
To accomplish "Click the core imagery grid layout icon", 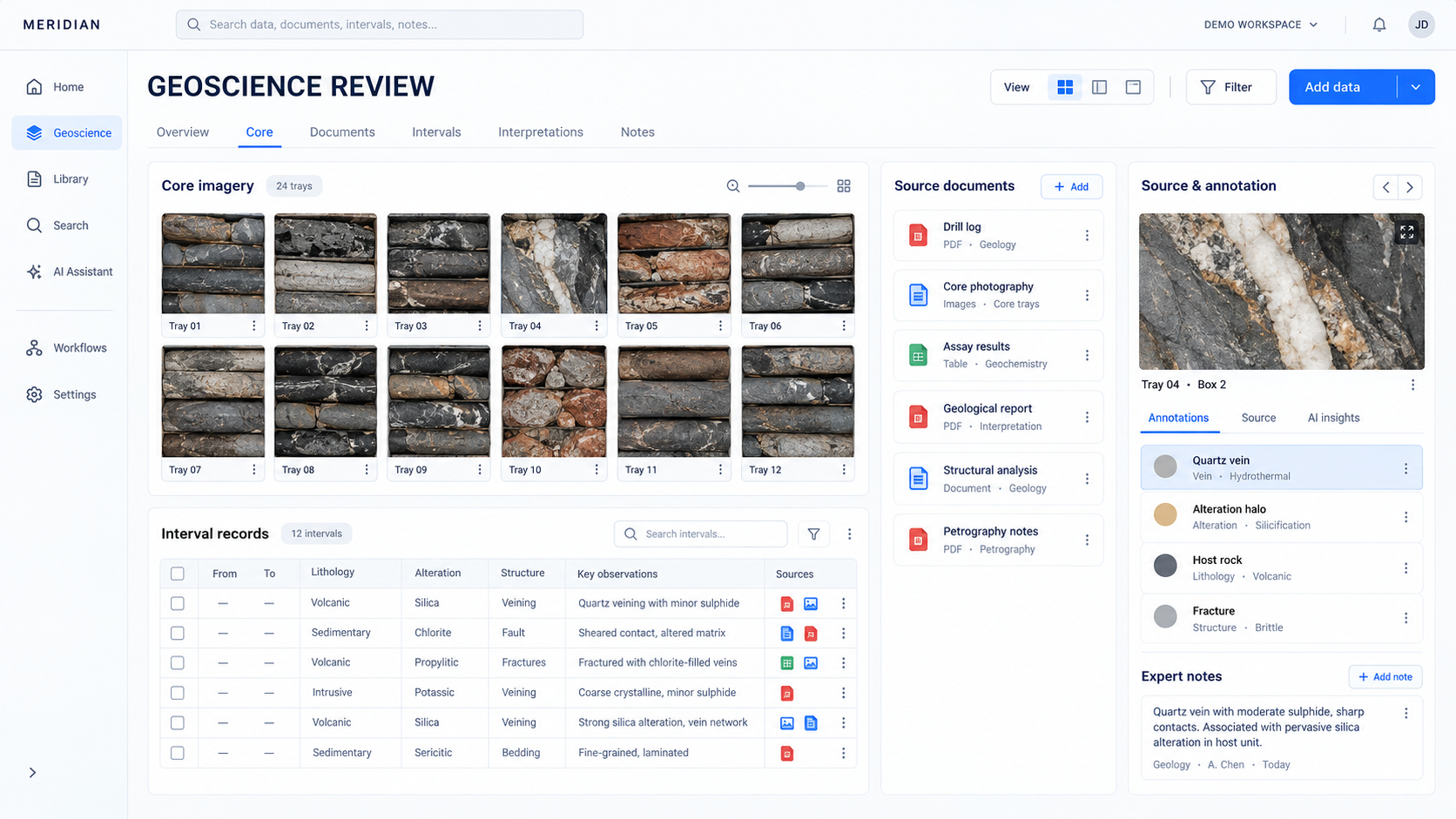I will coord(844,186).
